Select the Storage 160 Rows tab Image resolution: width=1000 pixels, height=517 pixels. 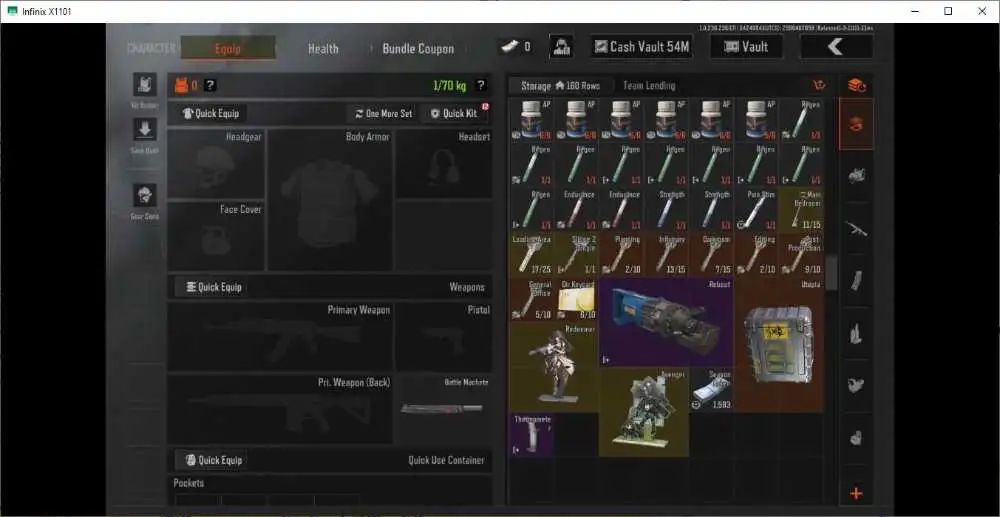coord(560,85)
